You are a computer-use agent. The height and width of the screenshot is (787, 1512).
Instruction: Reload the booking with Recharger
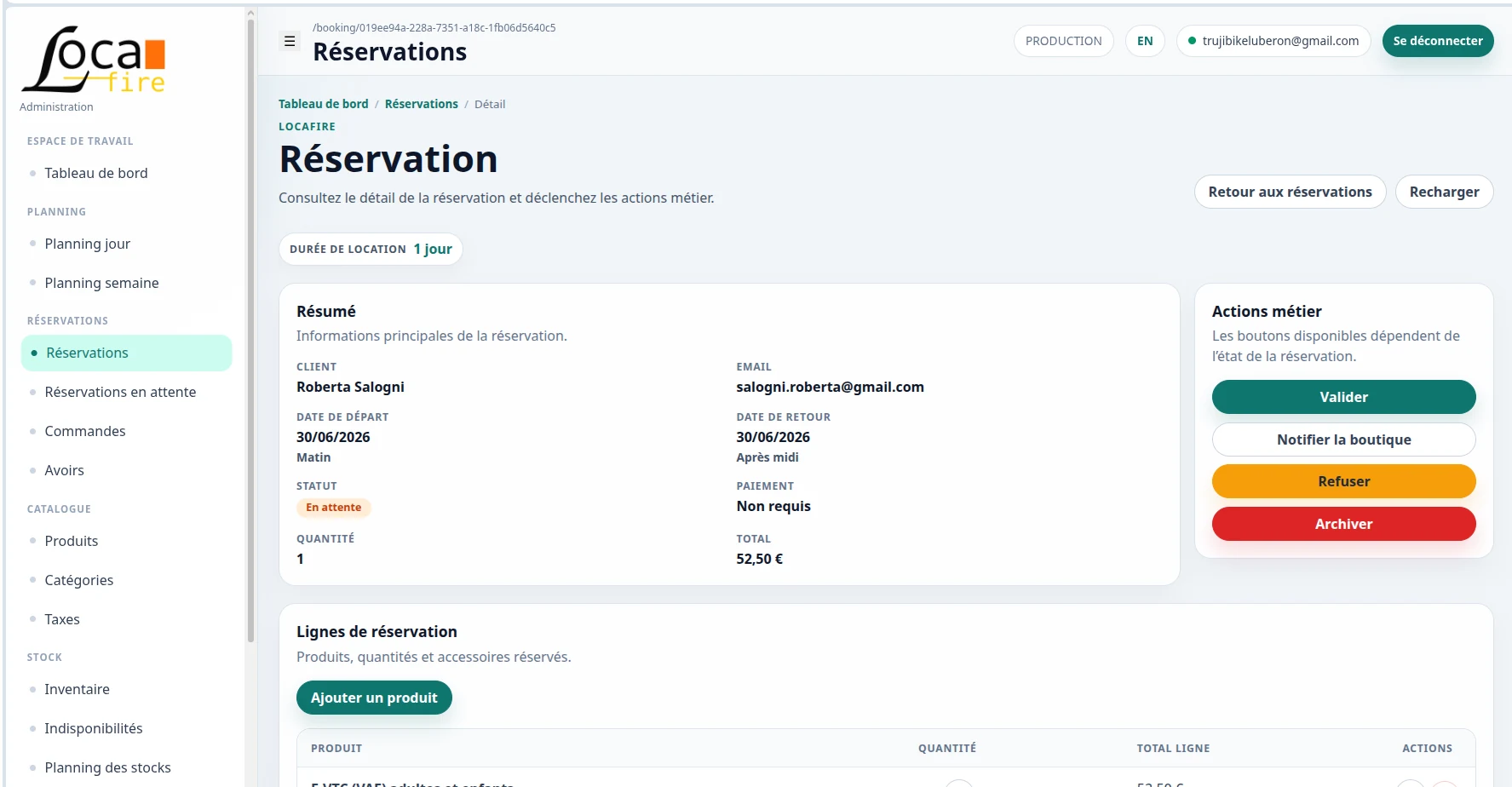(1444, 192)
